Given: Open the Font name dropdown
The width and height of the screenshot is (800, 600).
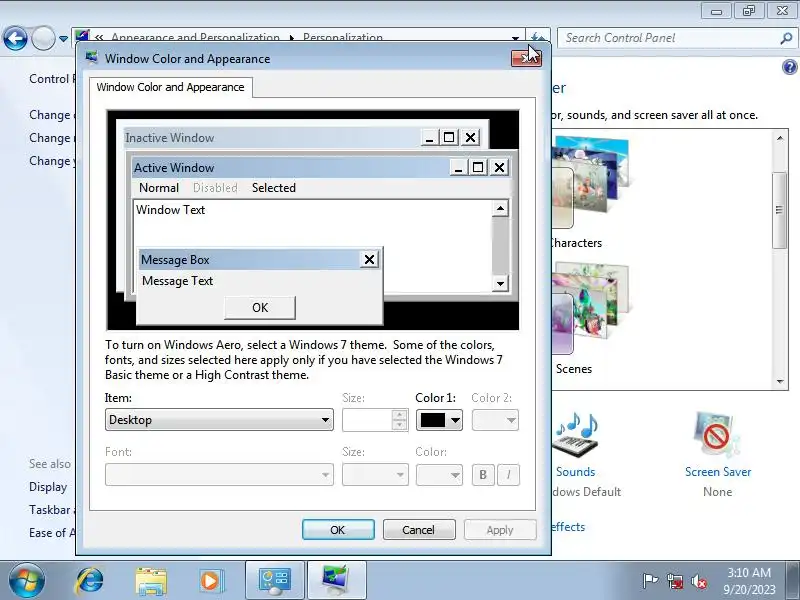Looking at the screenshot, I should (219, 474).
